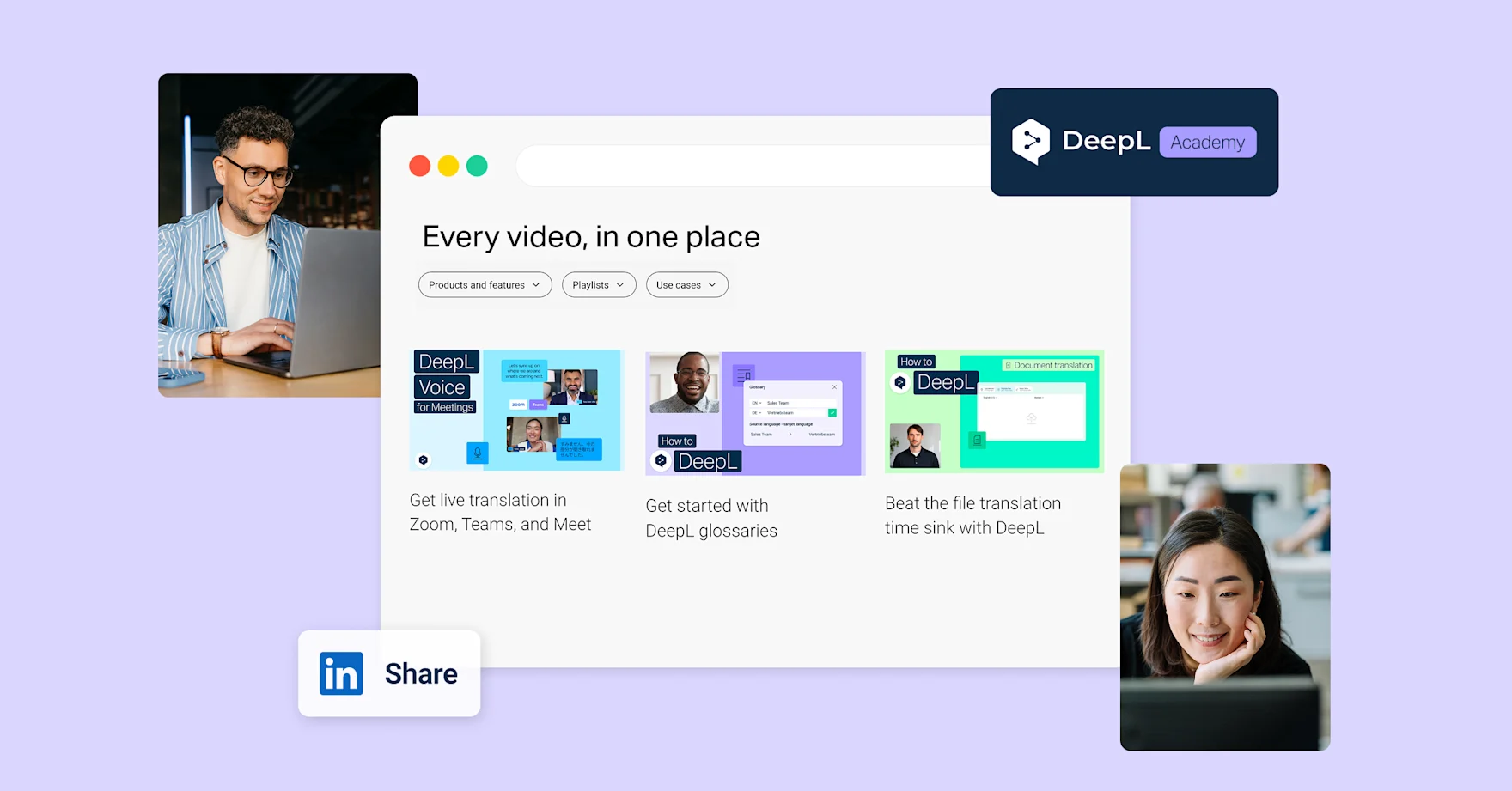Click the yellow minimize dot of the window
Screen dimensions: 1512x791
448,166
